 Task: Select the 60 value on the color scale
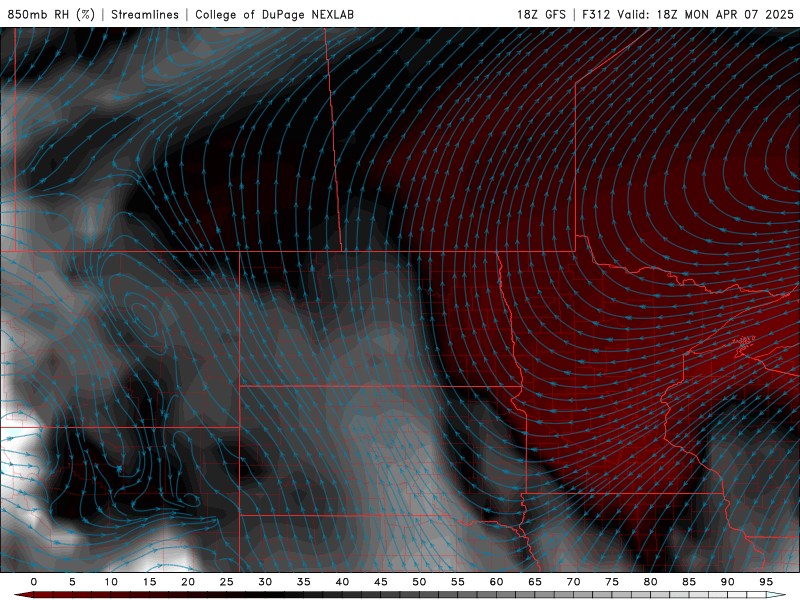496,582
